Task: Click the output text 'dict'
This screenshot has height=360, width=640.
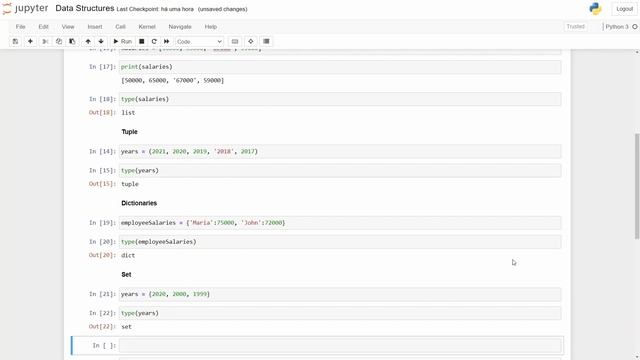Action: 128,256
